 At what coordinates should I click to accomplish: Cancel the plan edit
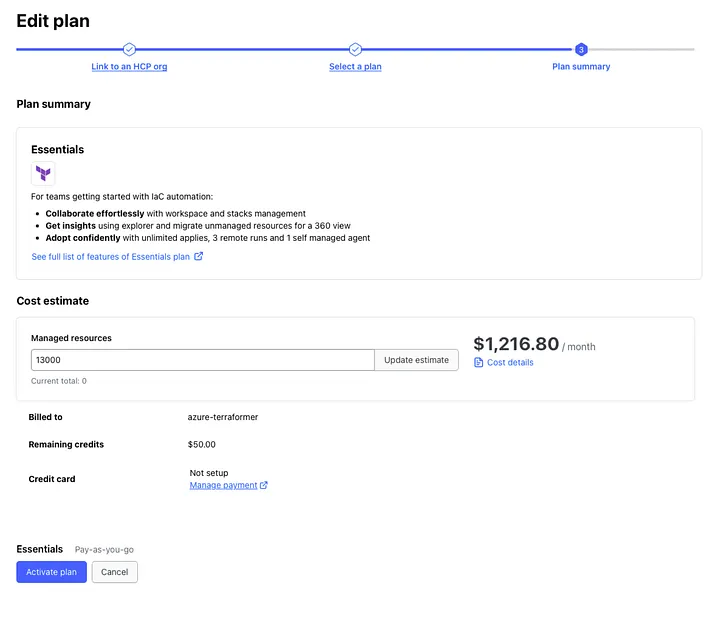click(114, 572)
